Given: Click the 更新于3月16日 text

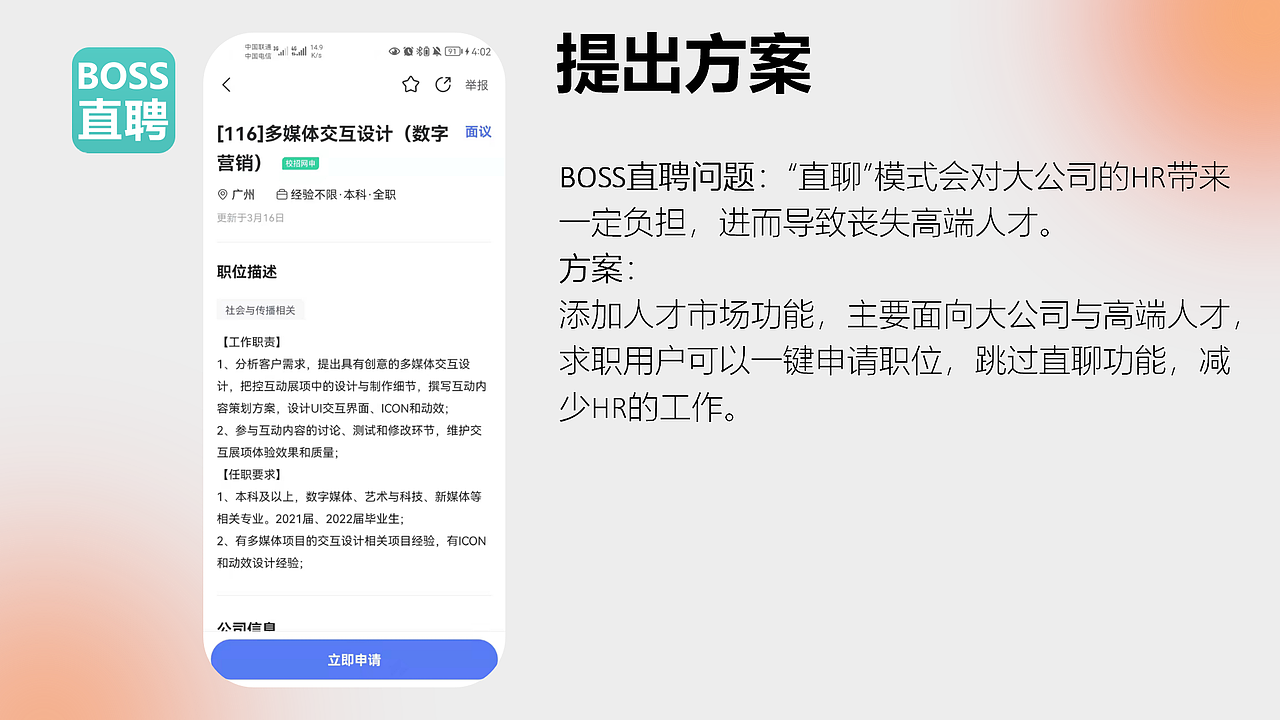Looking at the screenshot, I should [251, 218].
